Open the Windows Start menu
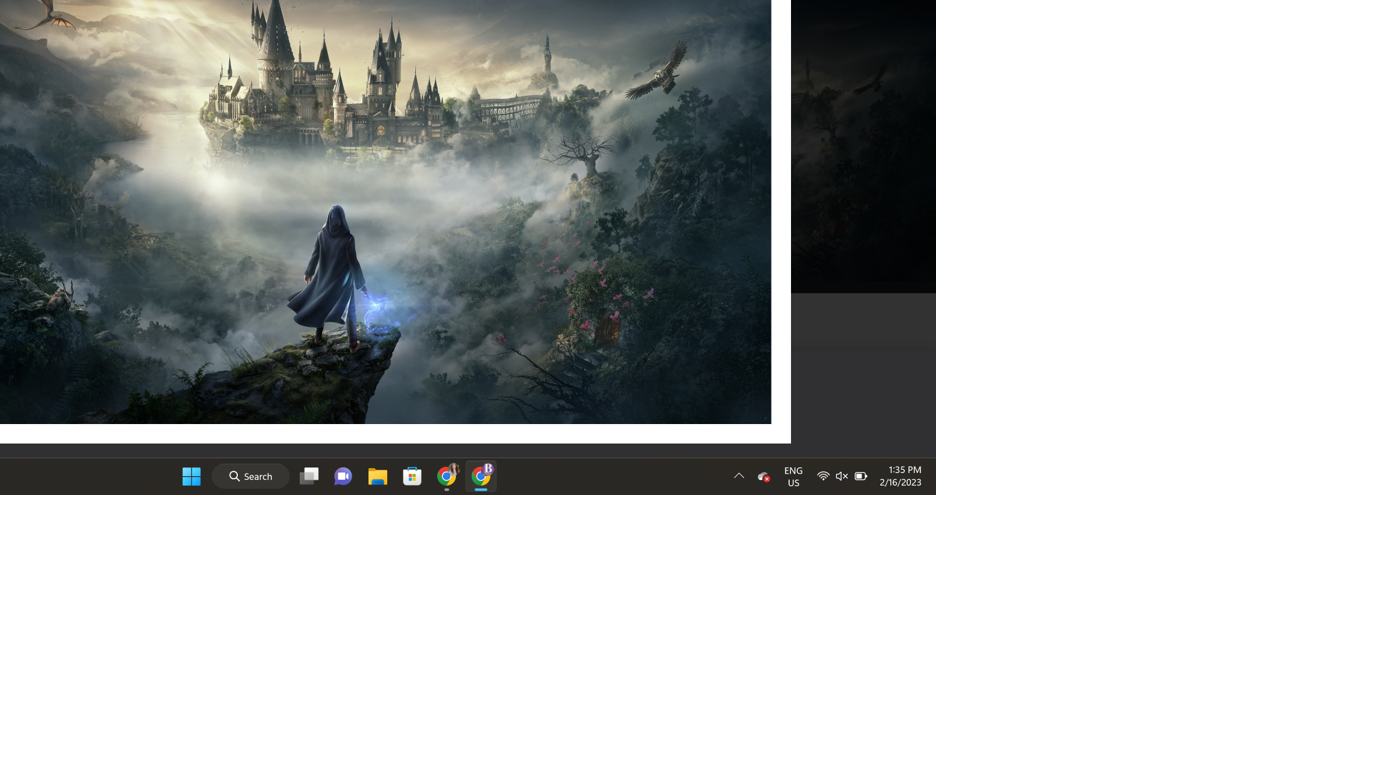Screen dimensions: 1387x784 point(191,477)
